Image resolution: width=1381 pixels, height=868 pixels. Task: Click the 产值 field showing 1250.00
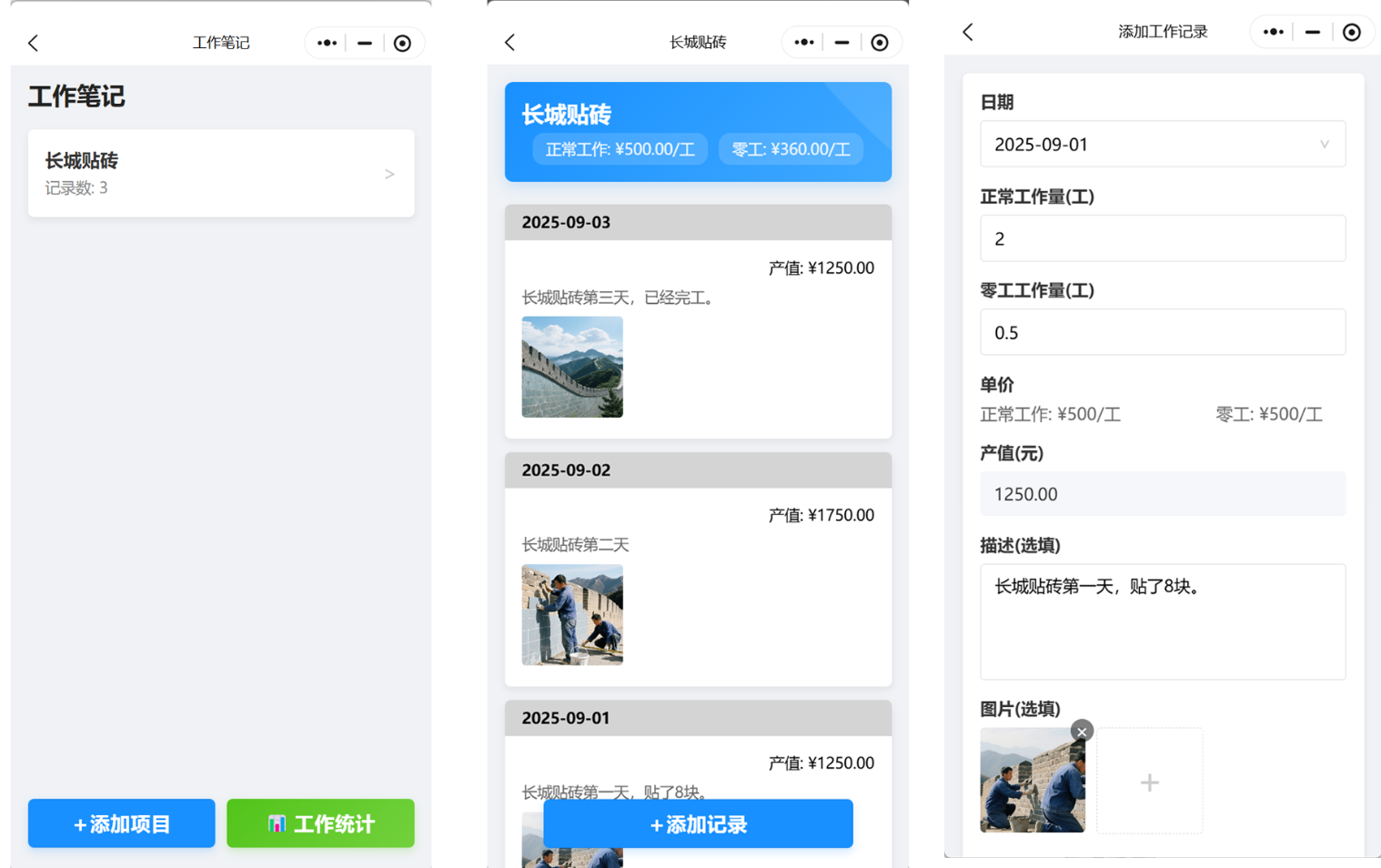1163,494
